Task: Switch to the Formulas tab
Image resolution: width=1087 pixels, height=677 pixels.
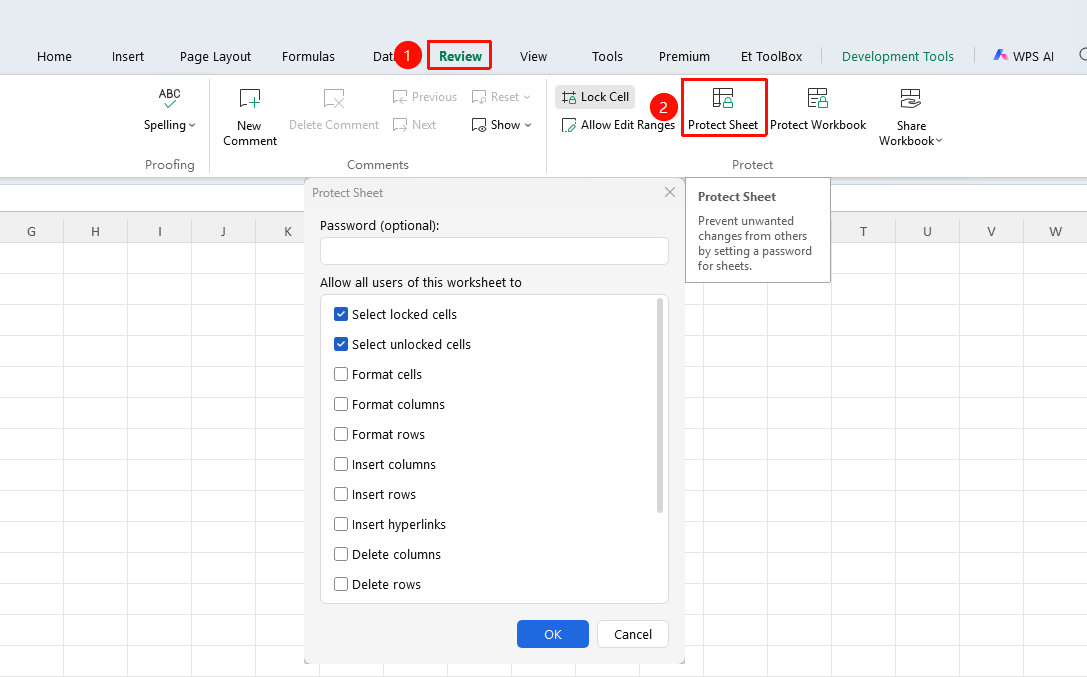Action: tap(308, 56)
